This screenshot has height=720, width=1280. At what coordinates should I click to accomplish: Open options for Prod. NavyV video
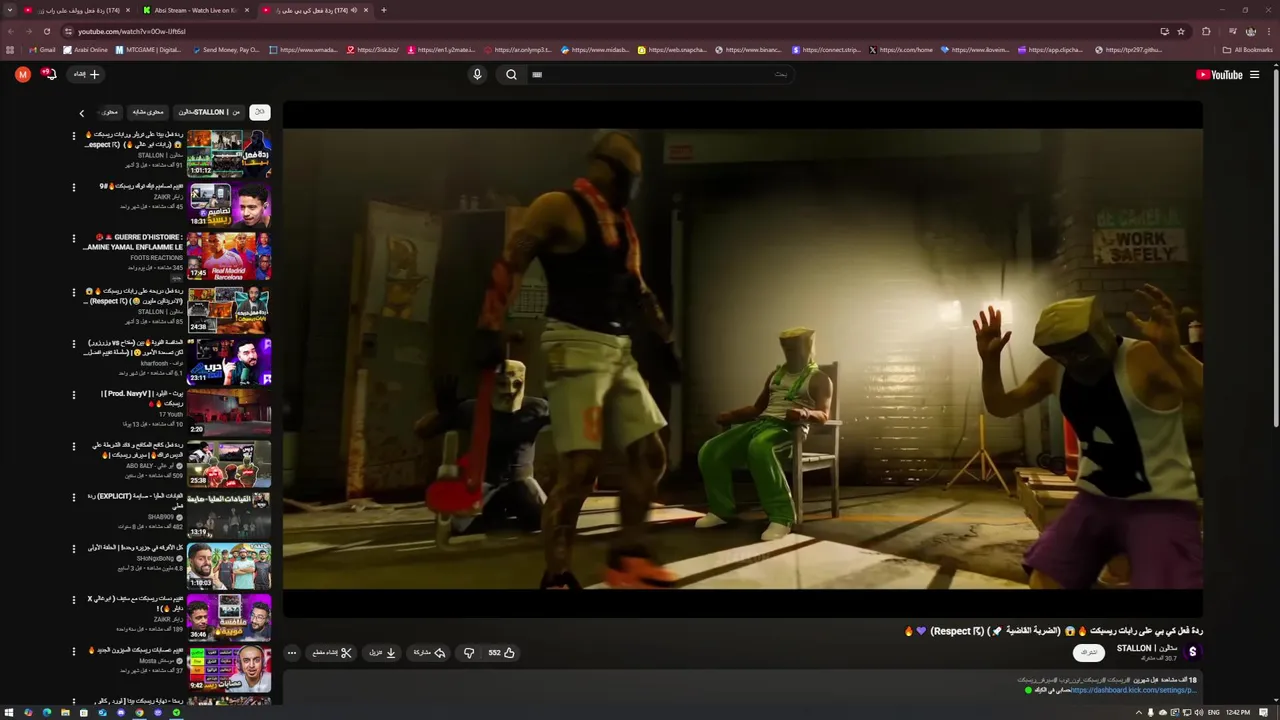pos(73,394)
